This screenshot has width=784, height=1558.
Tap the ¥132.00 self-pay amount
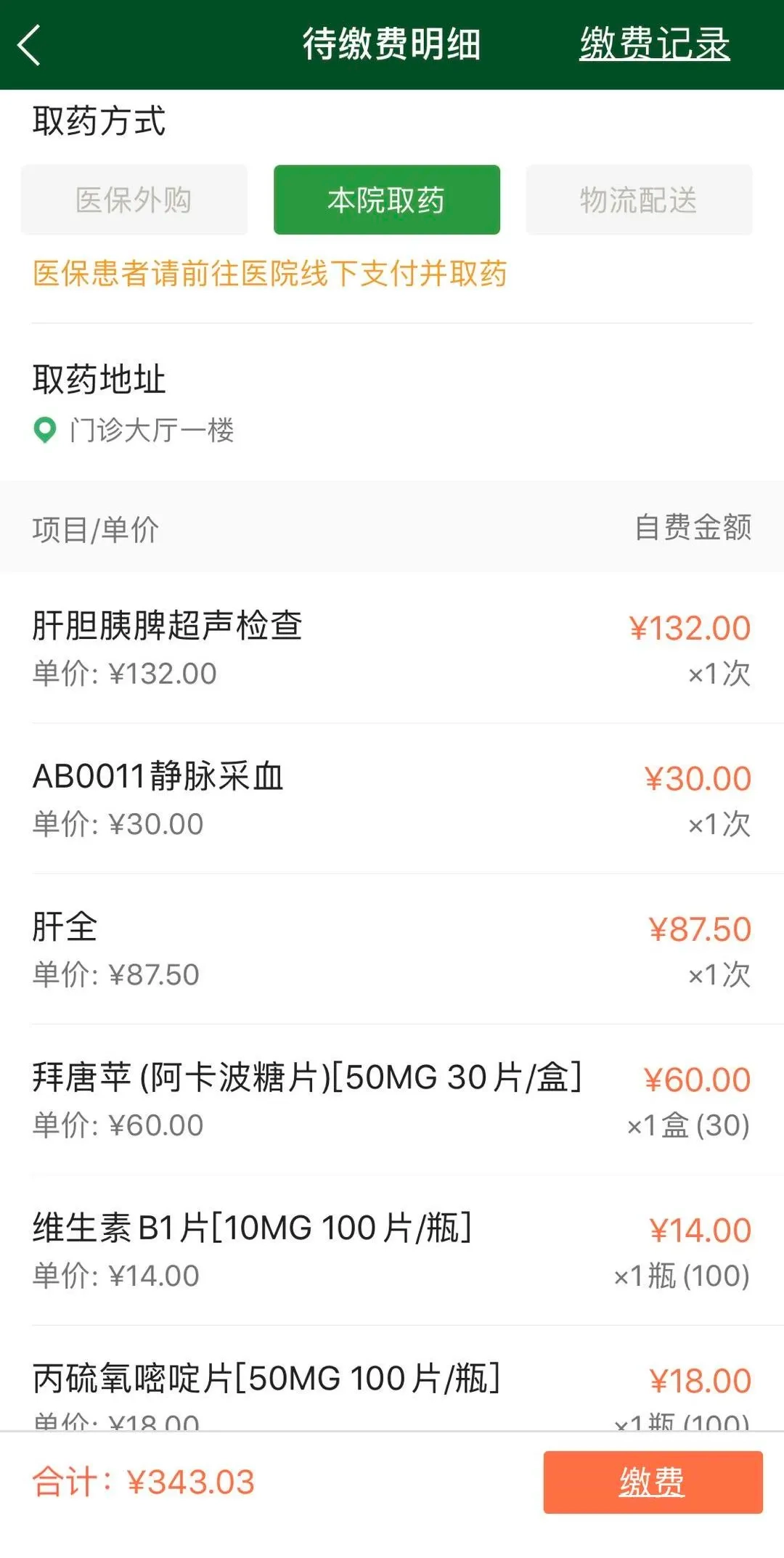point(690,628)
